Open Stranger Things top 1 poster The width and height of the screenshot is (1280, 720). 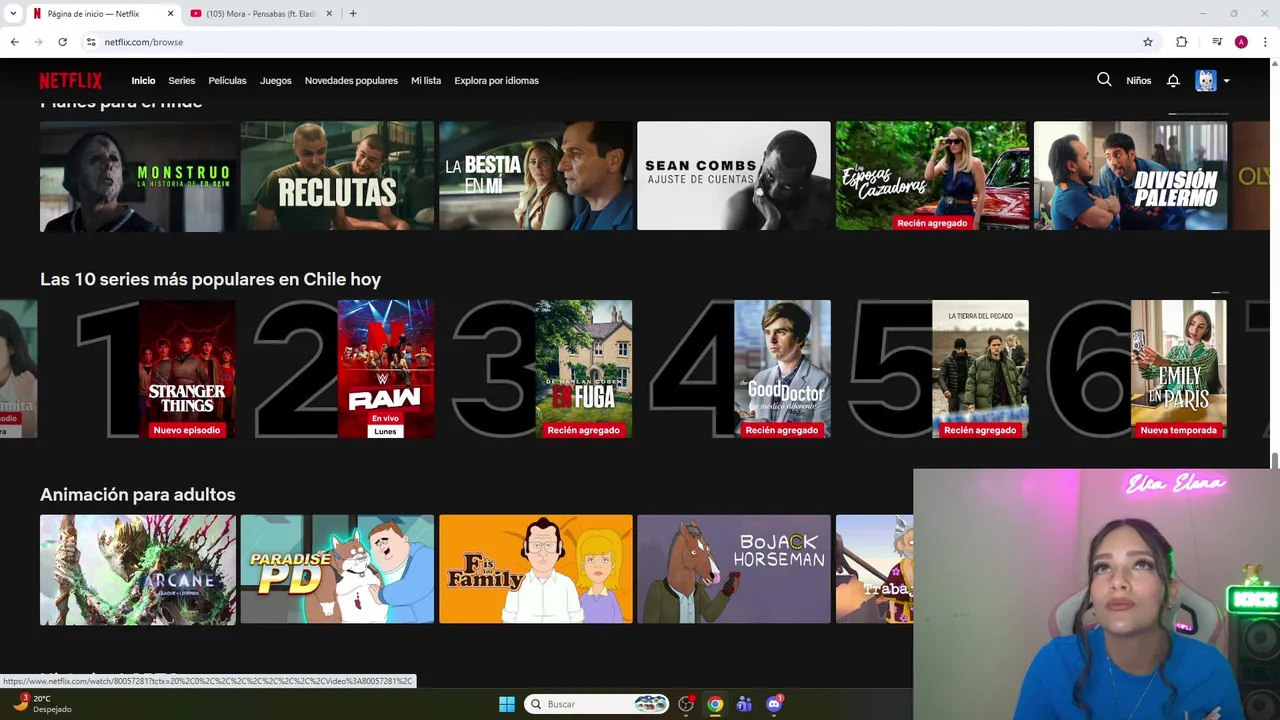[x=187, y=369]
